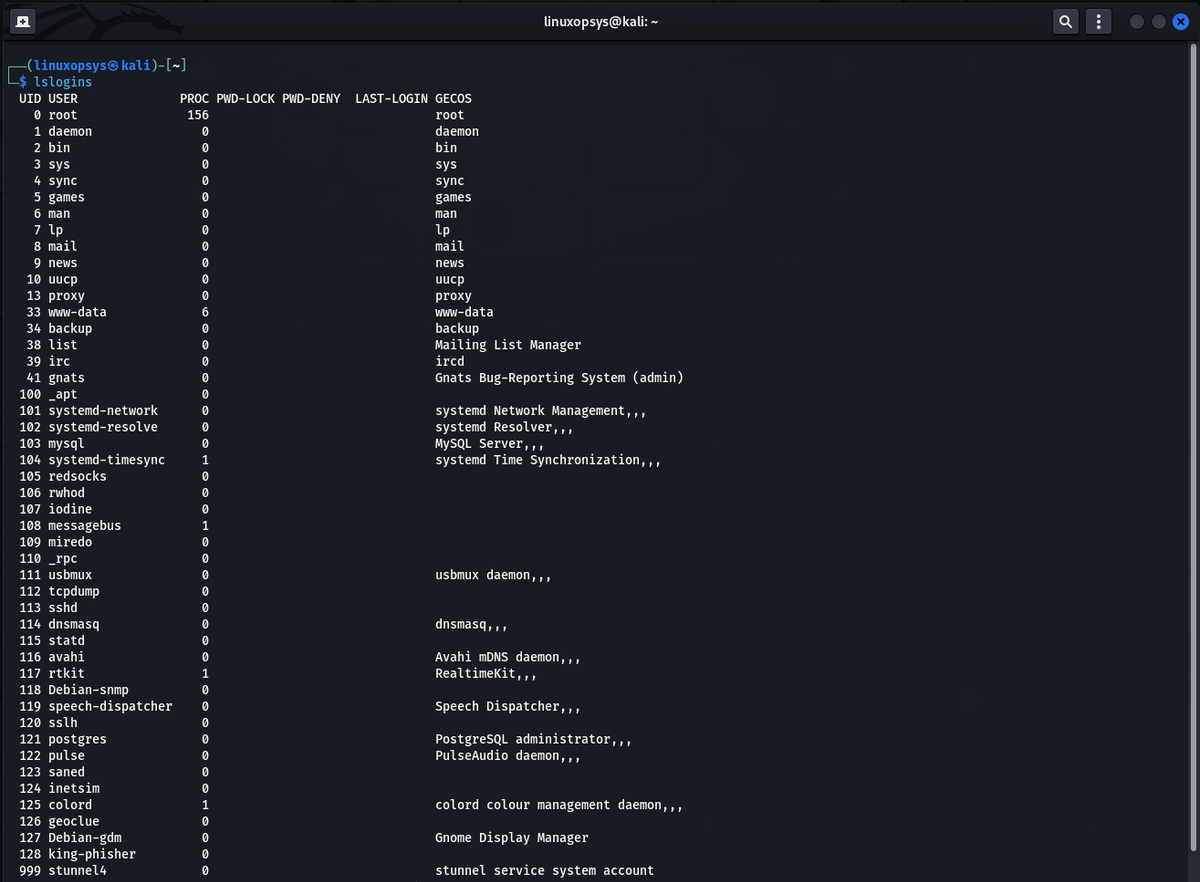Click the window title linuxopsys@kali: ~

coord(599,21)
